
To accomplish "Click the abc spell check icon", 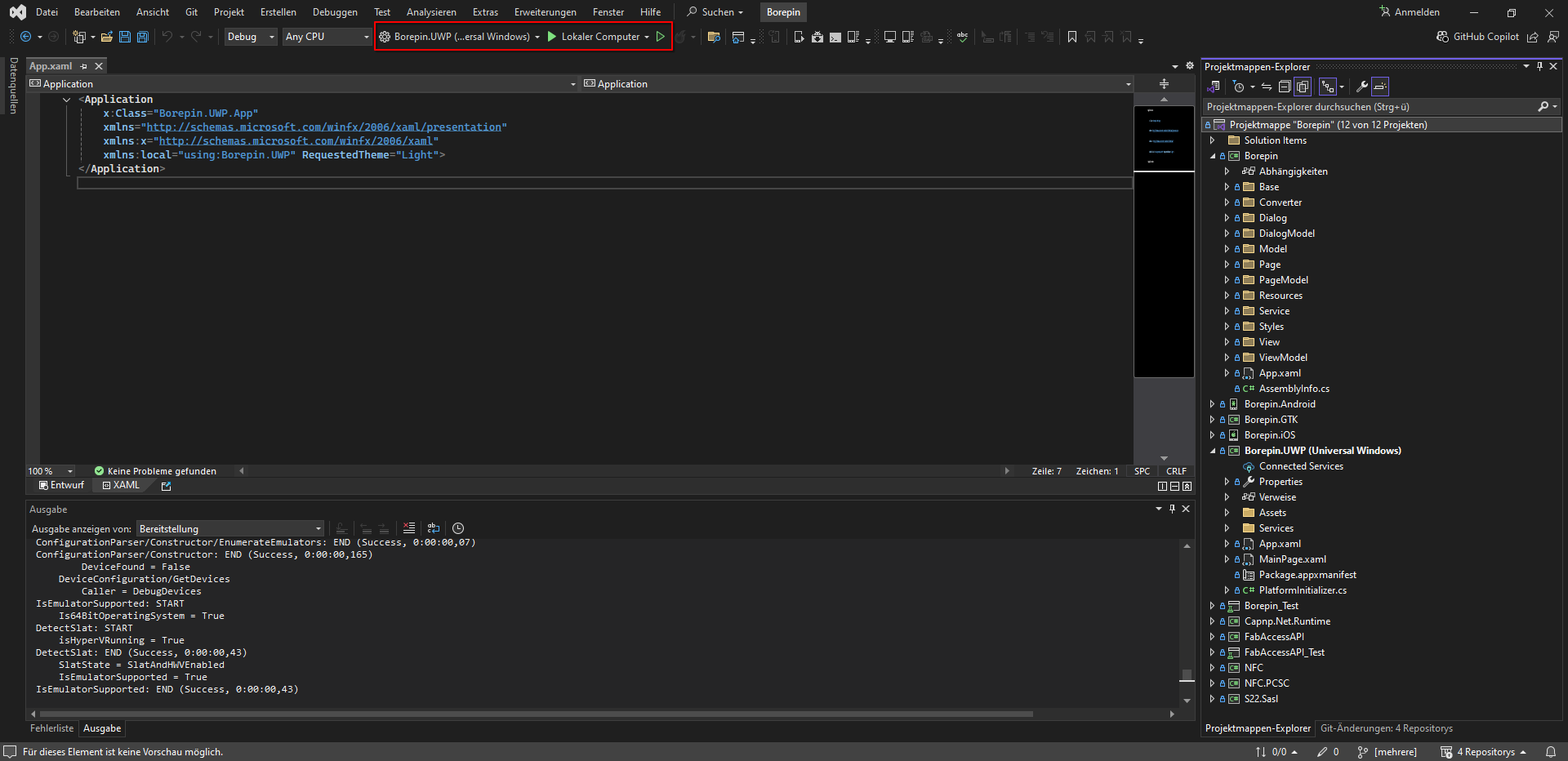I will (x=963, y=37).
